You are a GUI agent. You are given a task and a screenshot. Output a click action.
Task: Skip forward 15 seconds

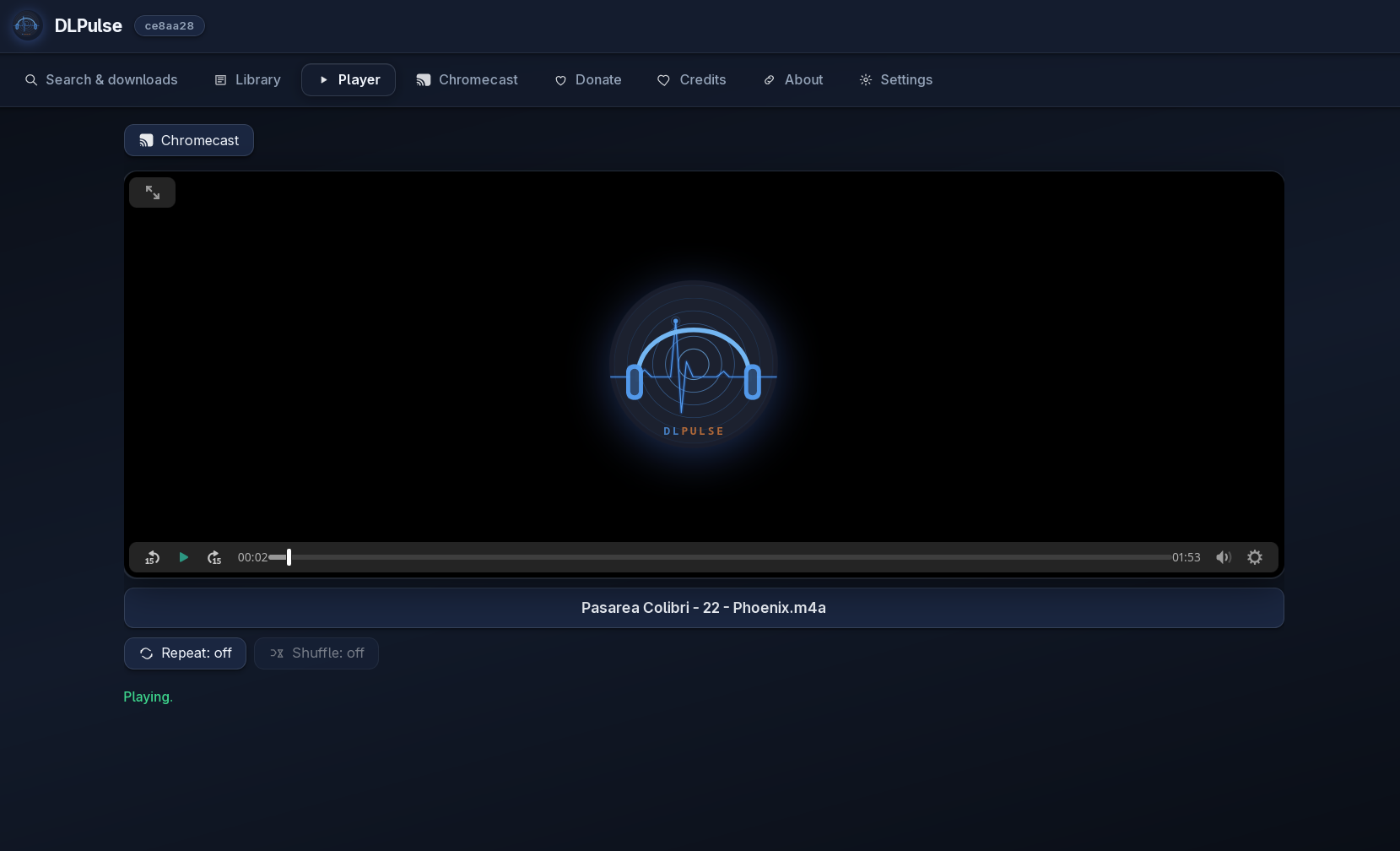point(214,557)
